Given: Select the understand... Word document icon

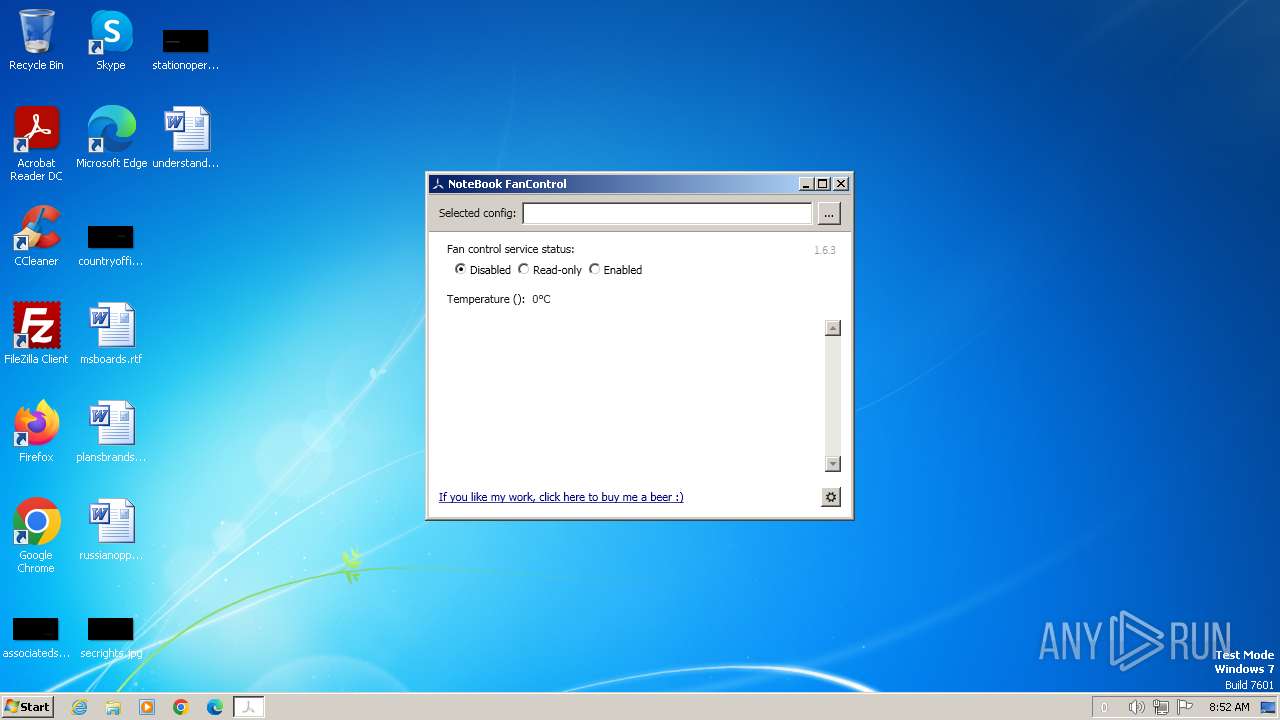Looking at the screenshot, I should pos(186,138).
